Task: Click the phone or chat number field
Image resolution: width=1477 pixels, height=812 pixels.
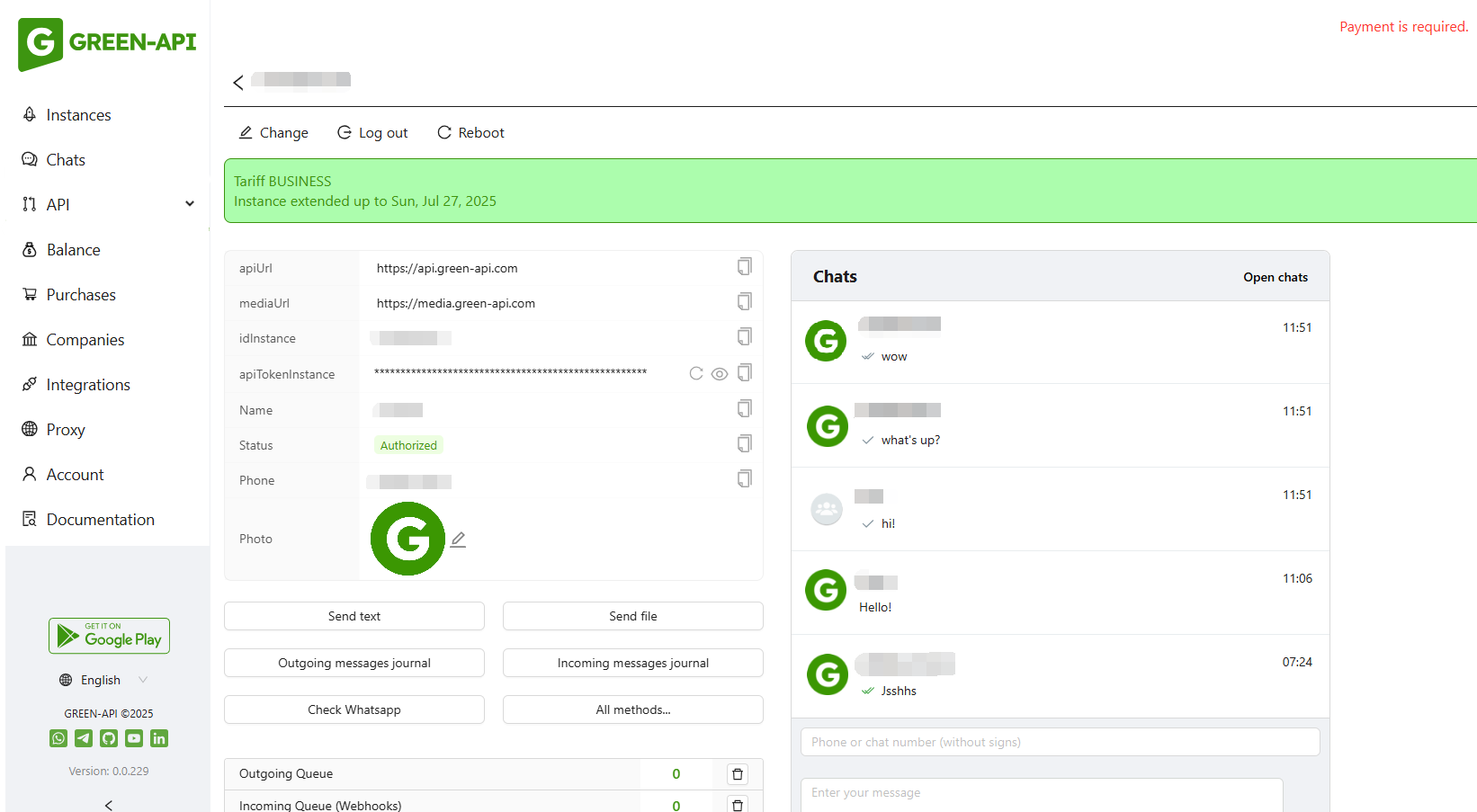Action: [x=1060, y=742]
